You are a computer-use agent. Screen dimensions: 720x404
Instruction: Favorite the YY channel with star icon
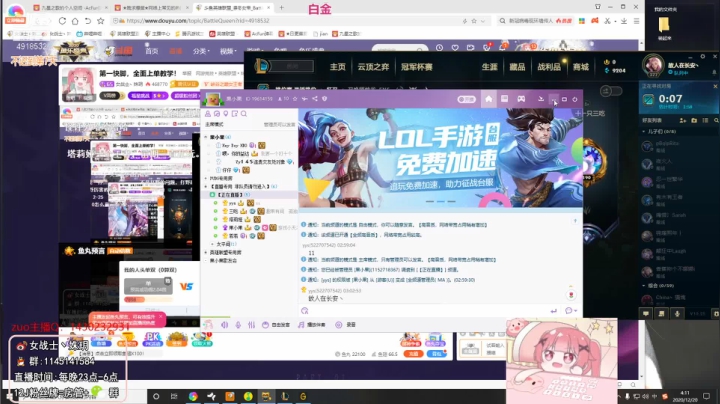tap(295, 98)
